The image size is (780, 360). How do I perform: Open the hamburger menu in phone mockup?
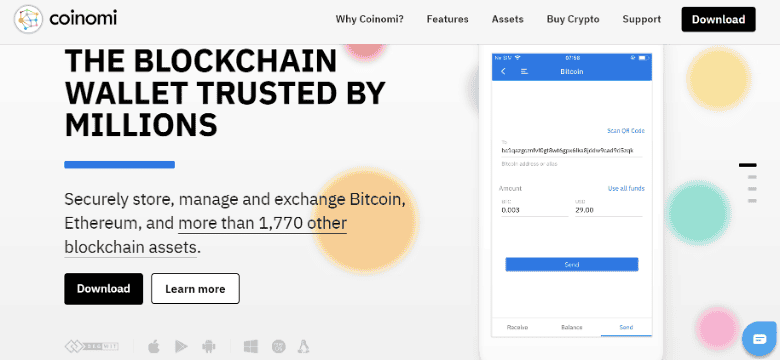click(524, 71)
